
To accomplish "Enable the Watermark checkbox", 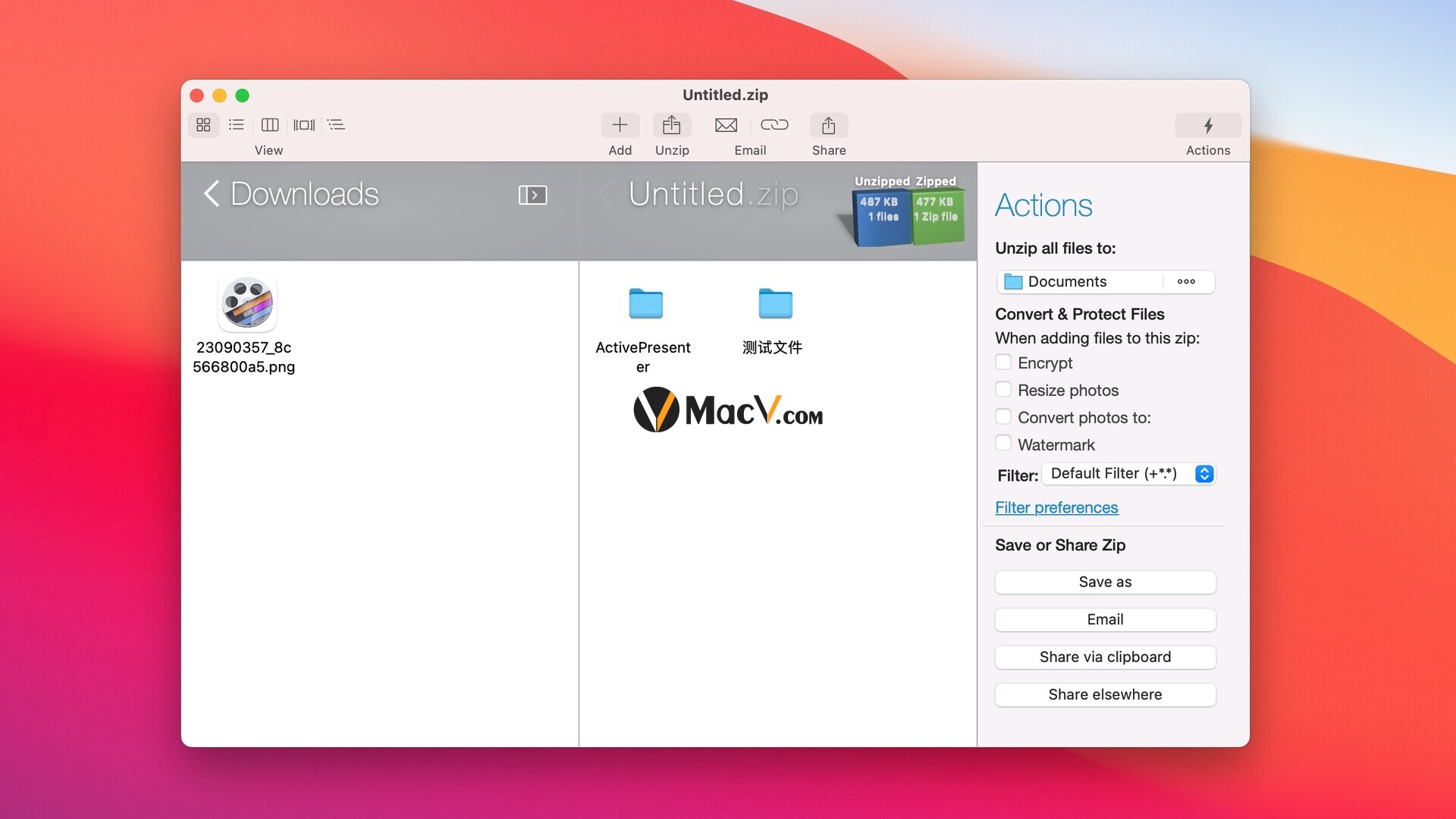I will point(1003,444).
